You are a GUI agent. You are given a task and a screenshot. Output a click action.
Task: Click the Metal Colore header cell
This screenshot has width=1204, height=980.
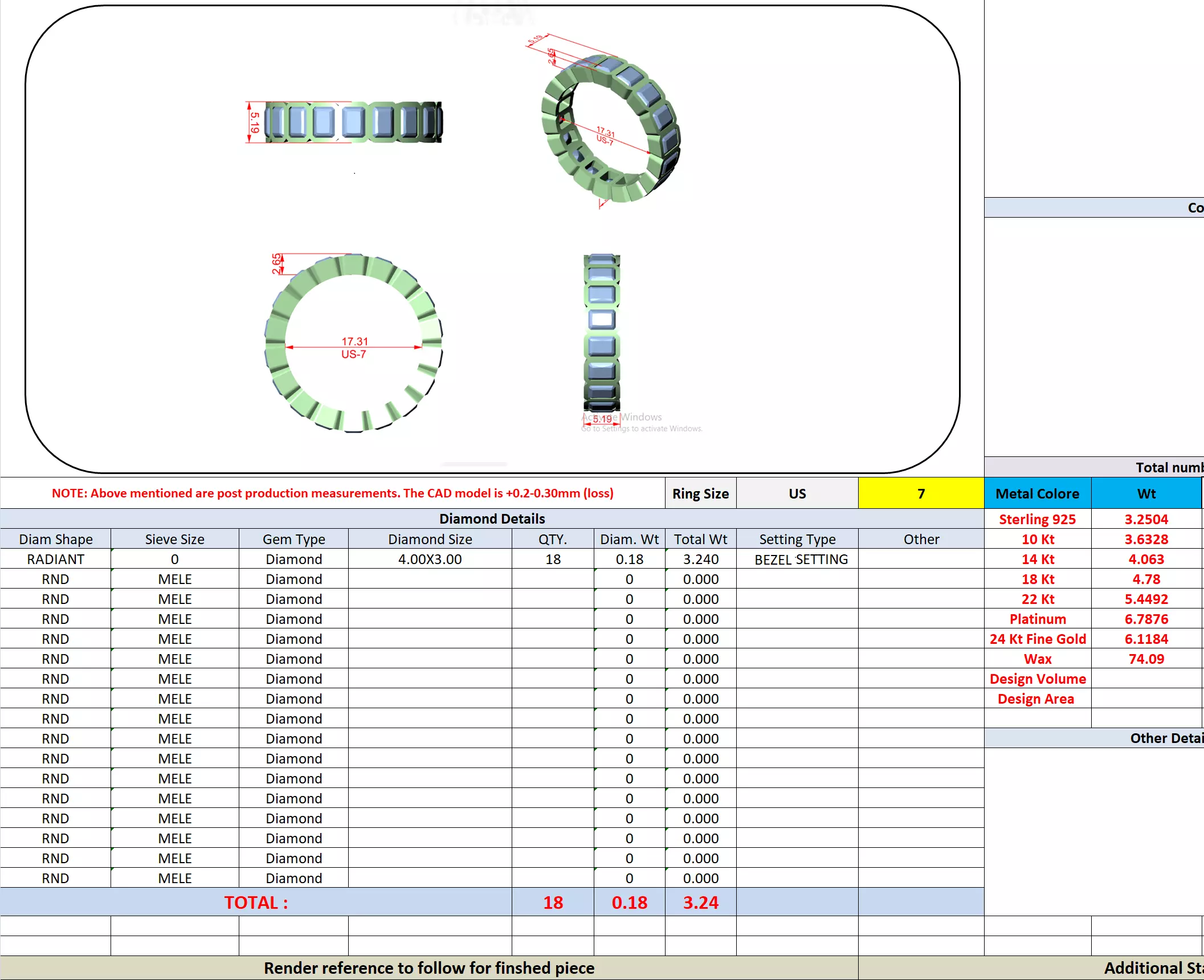click(x=1037, y=493)
